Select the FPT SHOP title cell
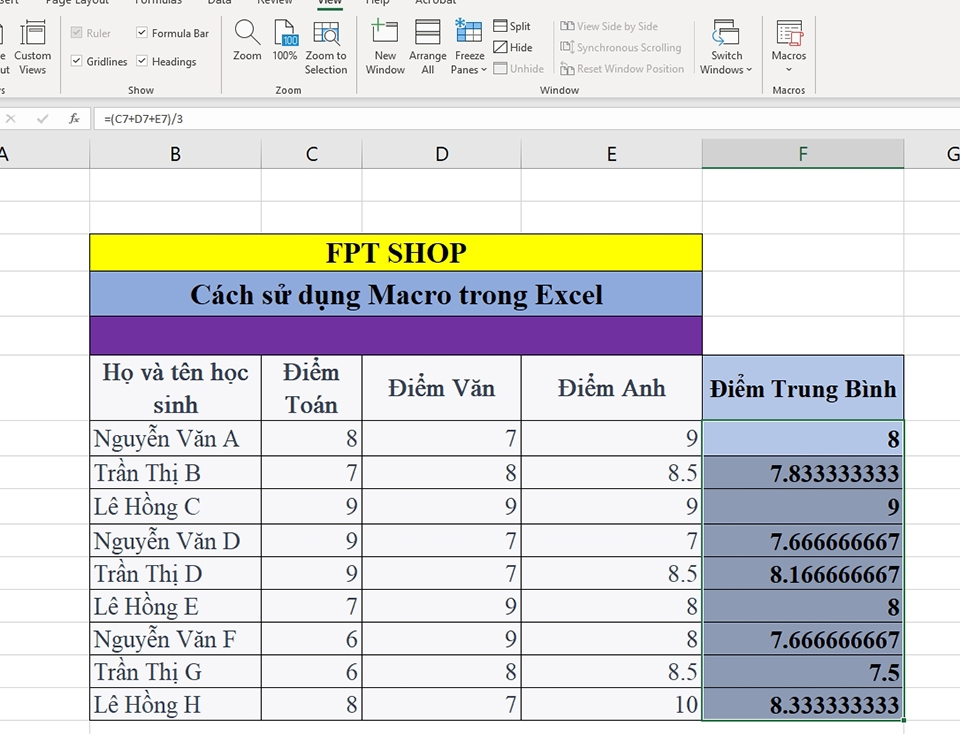Viewport: 960px width, 734px height. point(396,253)
